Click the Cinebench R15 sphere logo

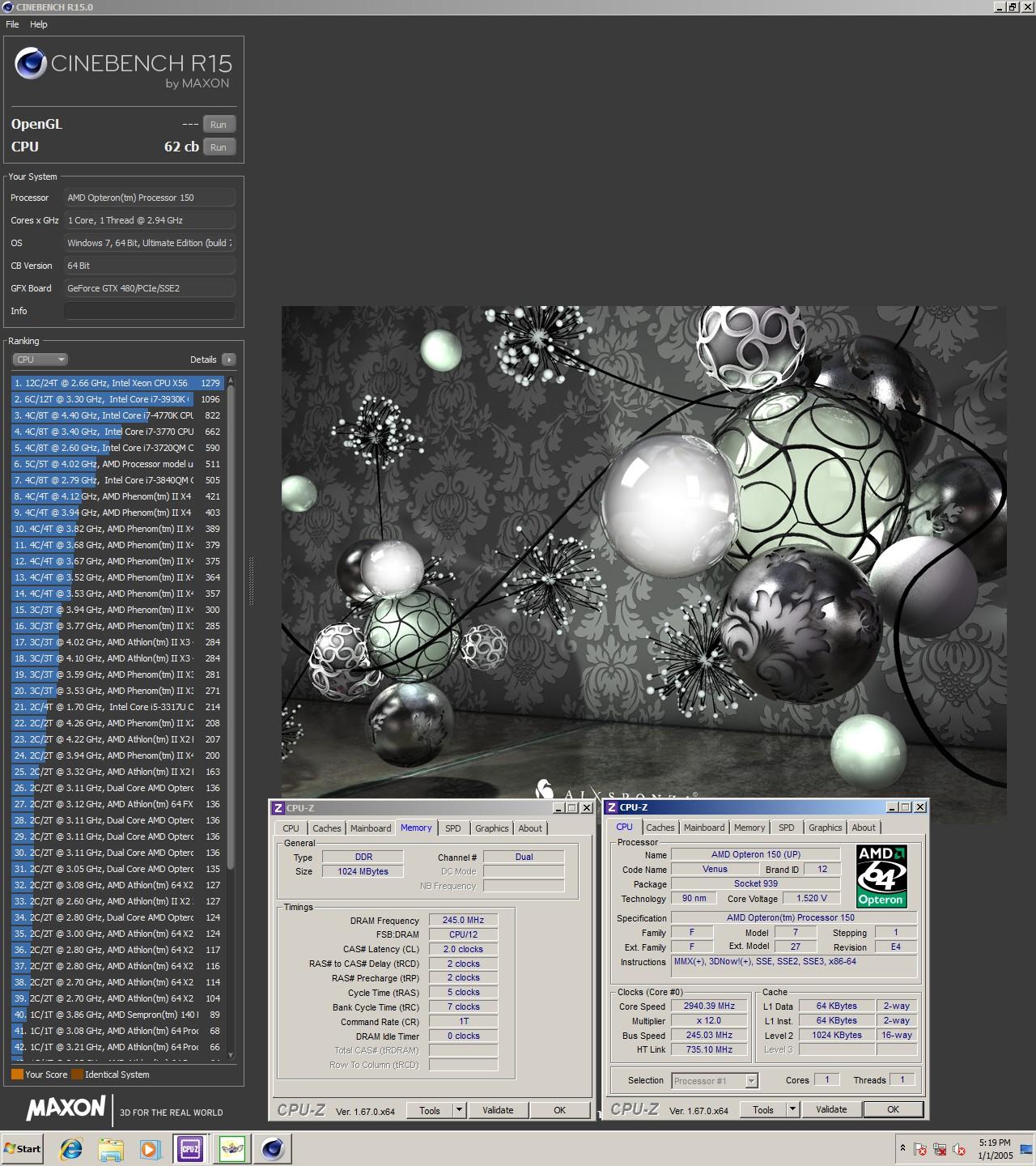click(x=30, y=64)
